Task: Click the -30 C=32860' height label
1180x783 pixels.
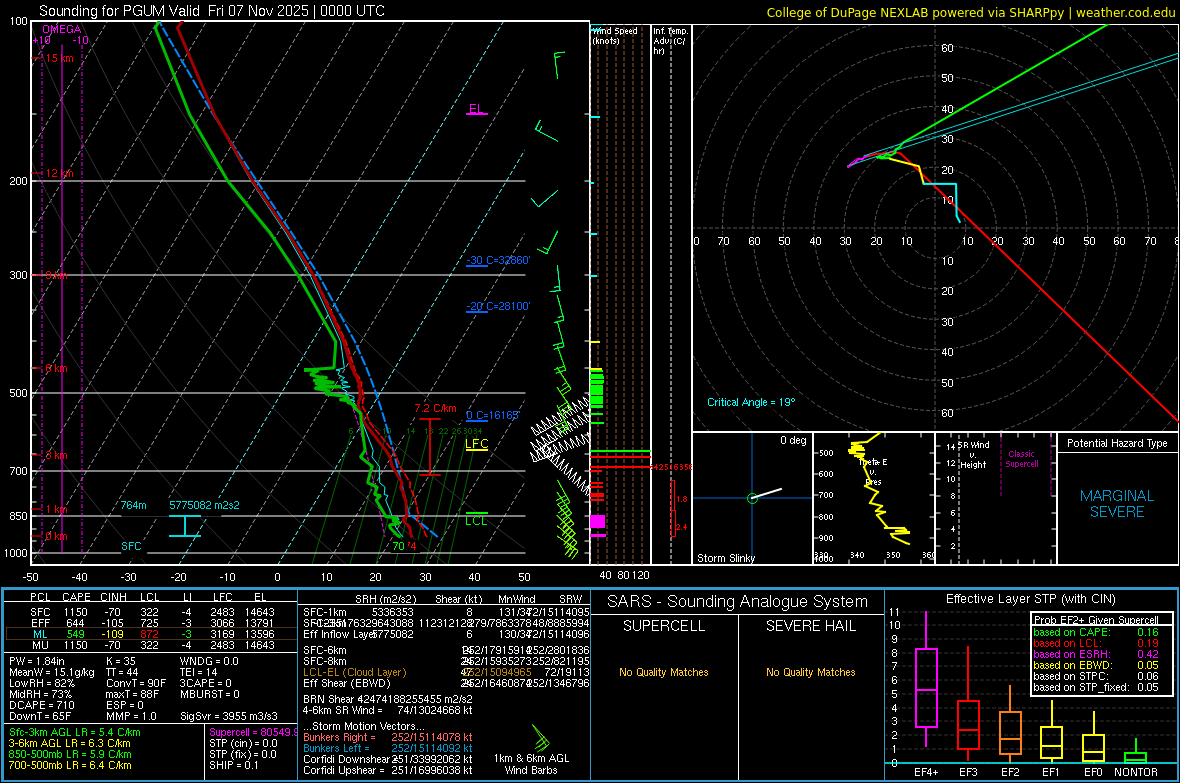Action: 498,260
